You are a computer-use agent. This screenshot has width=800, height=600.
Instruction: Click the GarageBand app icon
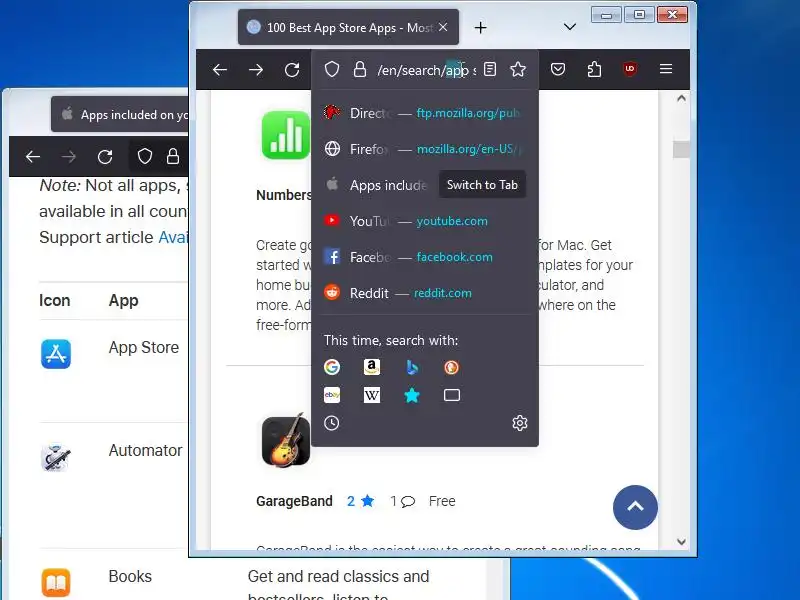pos(286,440)
